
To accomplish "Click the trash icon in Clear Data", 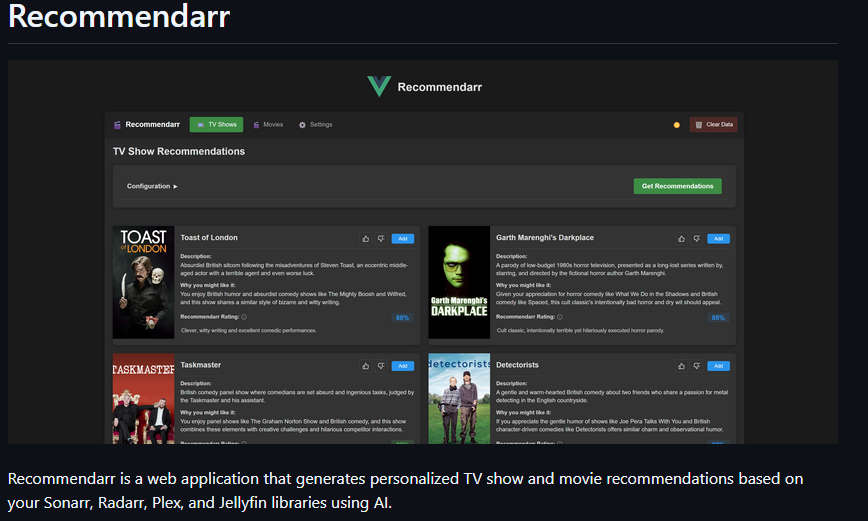I will click(699, 125).
